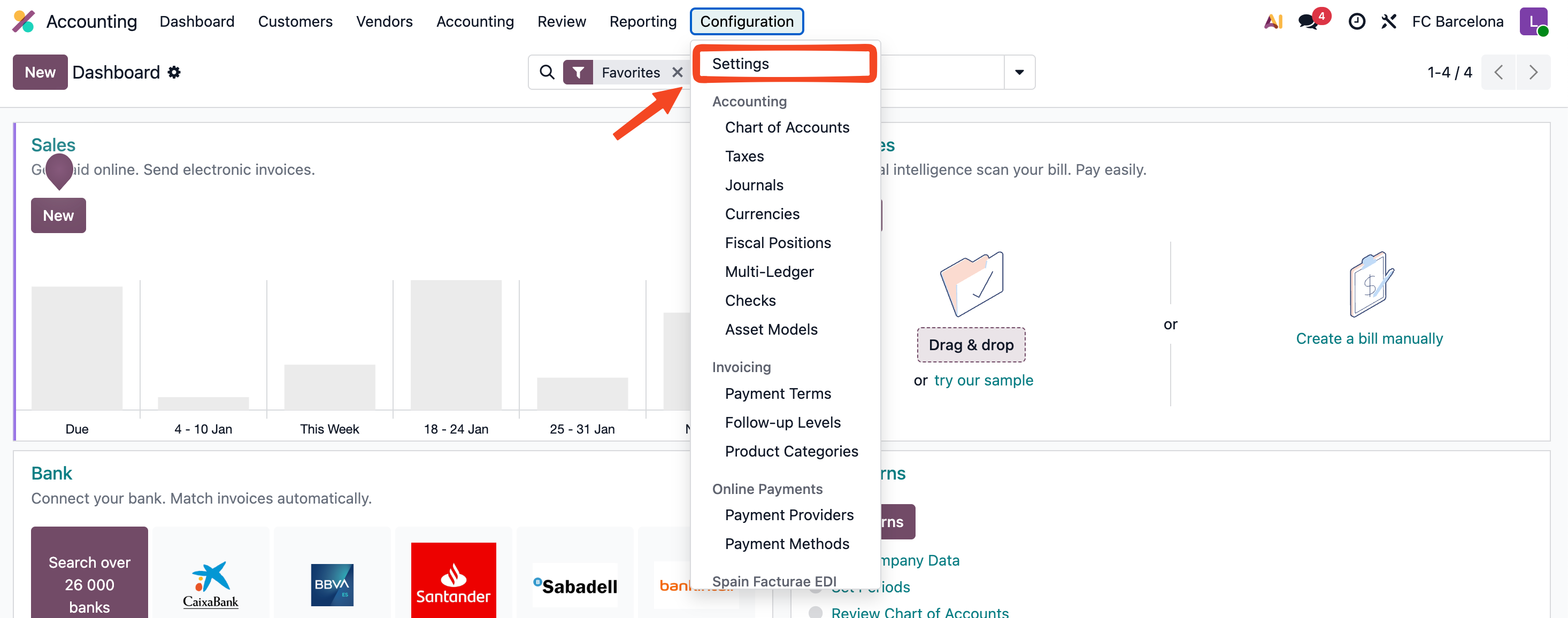
Task: Open Chart of Accounts menu entry
Action: (787, 127)
